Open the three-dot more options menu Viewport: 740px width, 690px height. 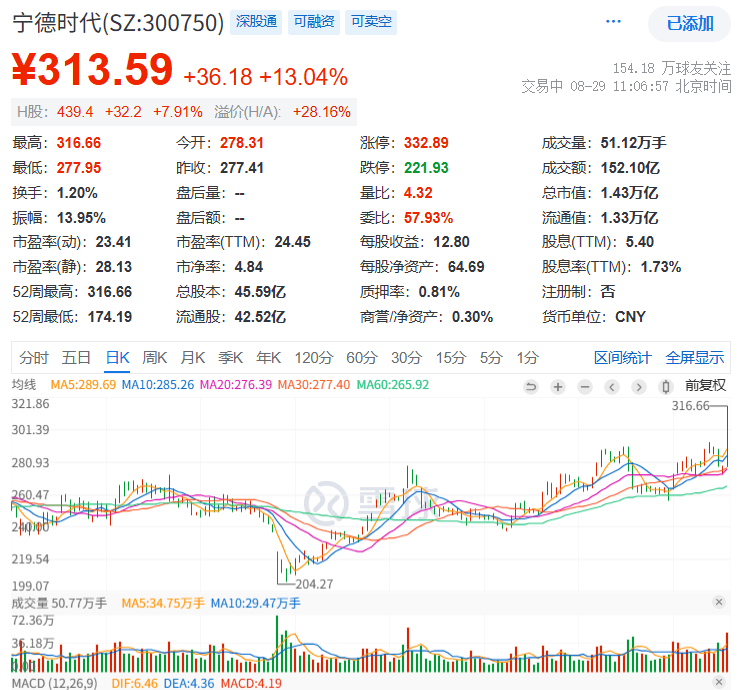pos(613,22)
